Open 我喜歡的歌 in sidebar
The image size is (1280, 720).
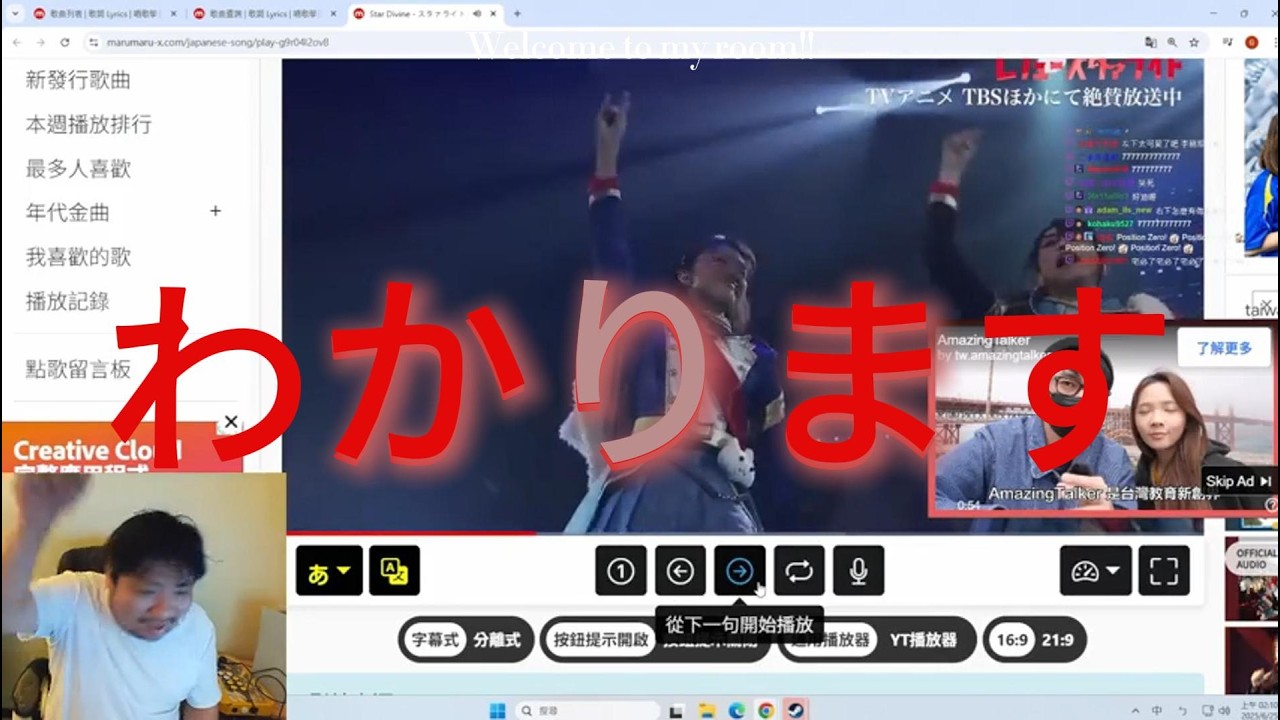click(78, 256)
